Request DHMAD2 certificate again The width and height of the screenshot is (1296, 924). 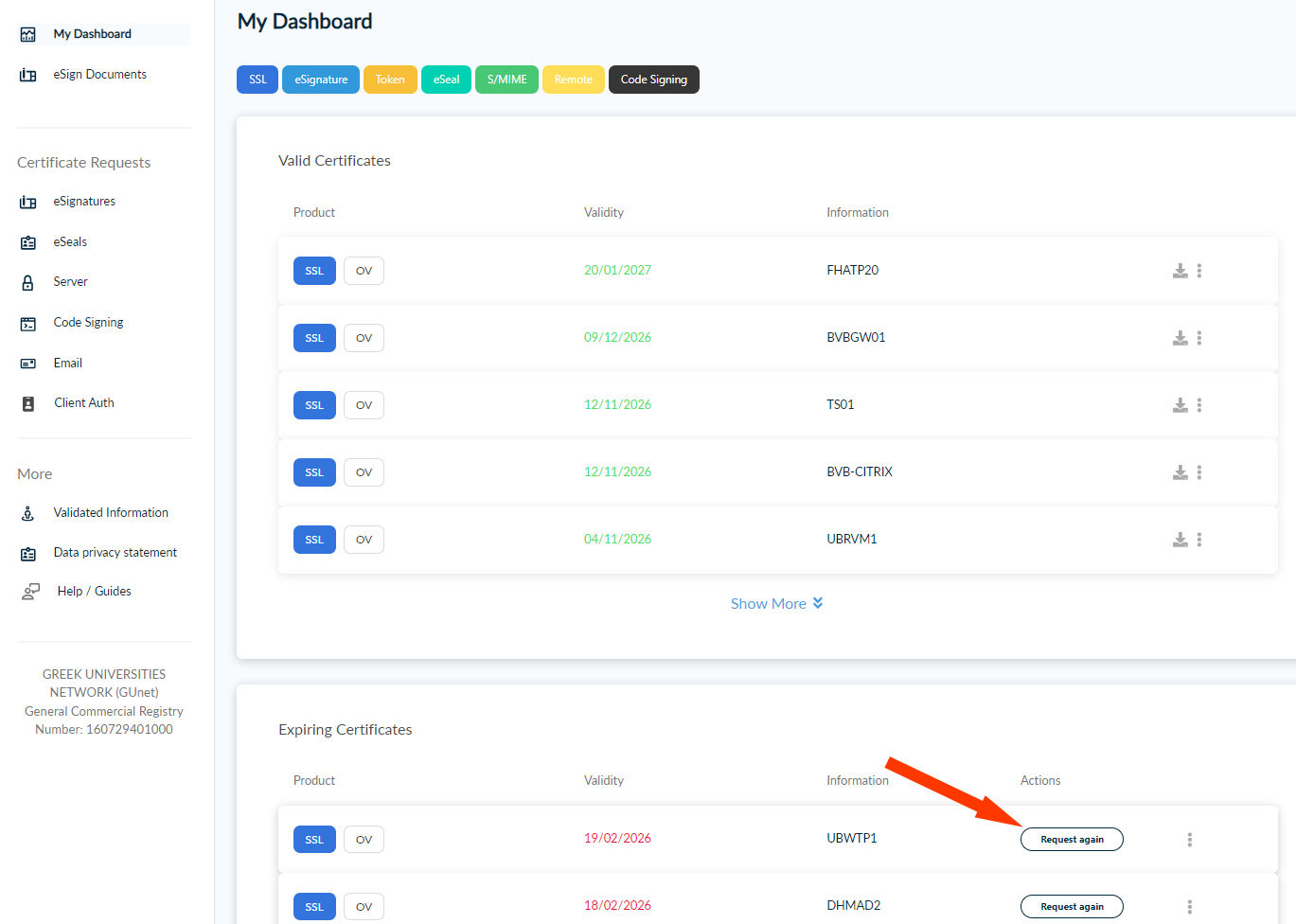(x=1072, y=907)
